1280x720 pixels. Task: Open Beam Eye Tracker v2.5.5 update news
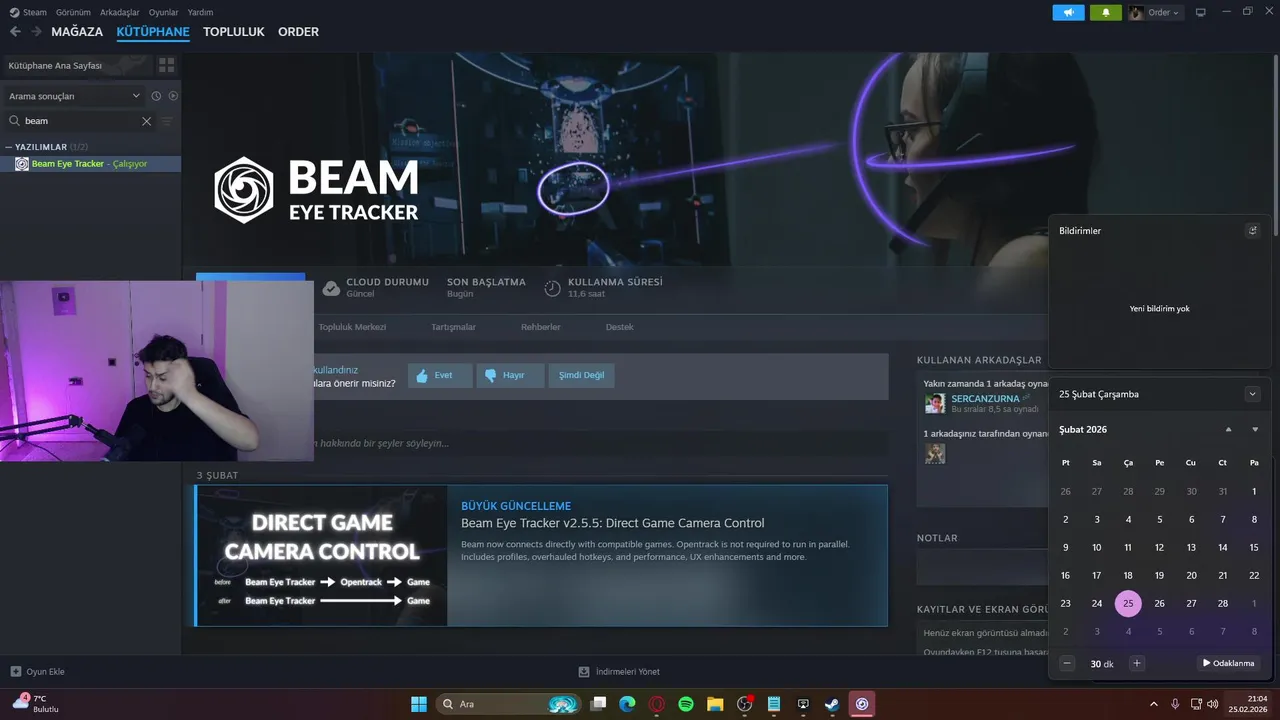[612, 523]
